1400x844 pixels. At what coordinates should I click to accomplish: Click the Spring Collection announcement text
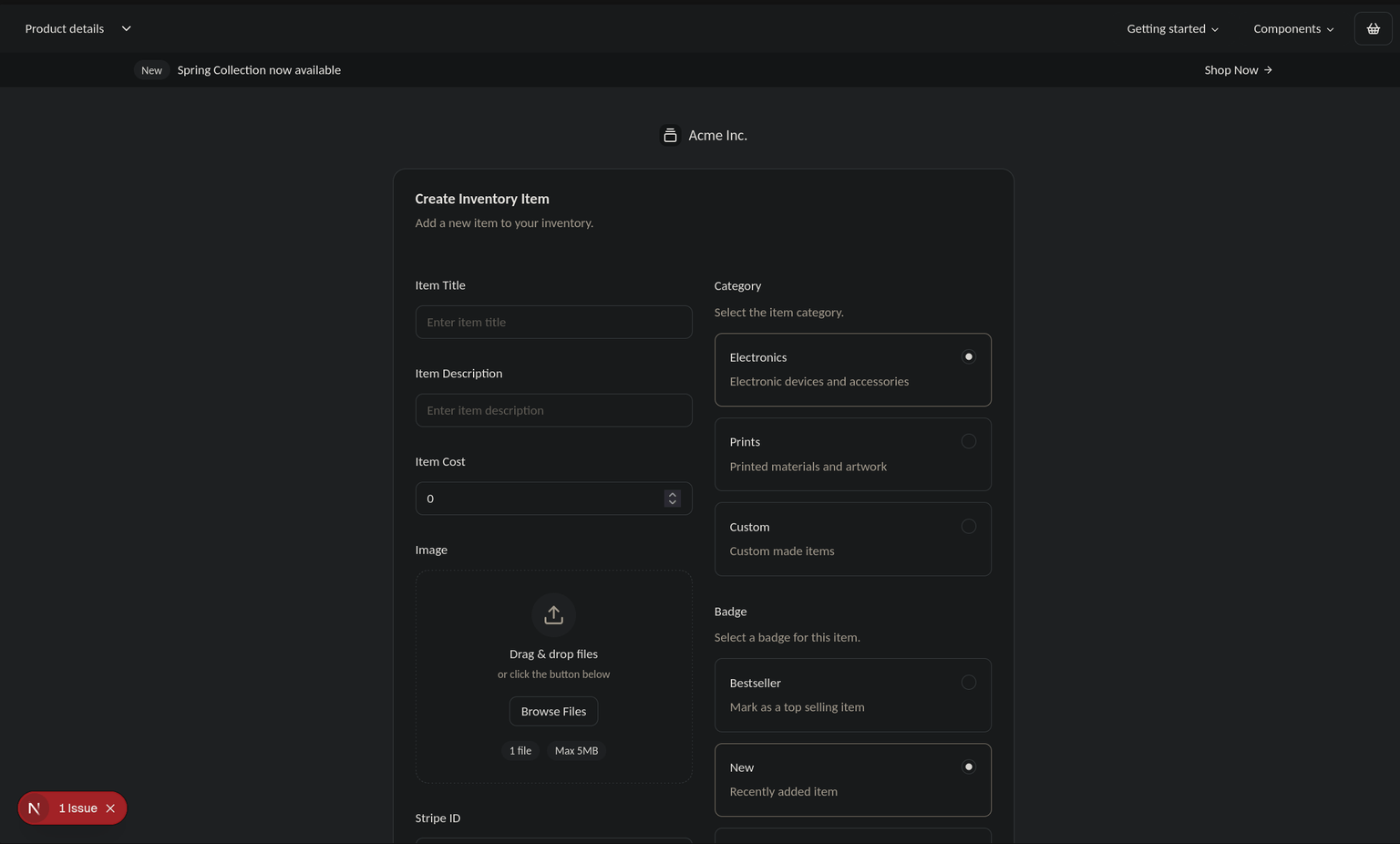pos(259,69)
